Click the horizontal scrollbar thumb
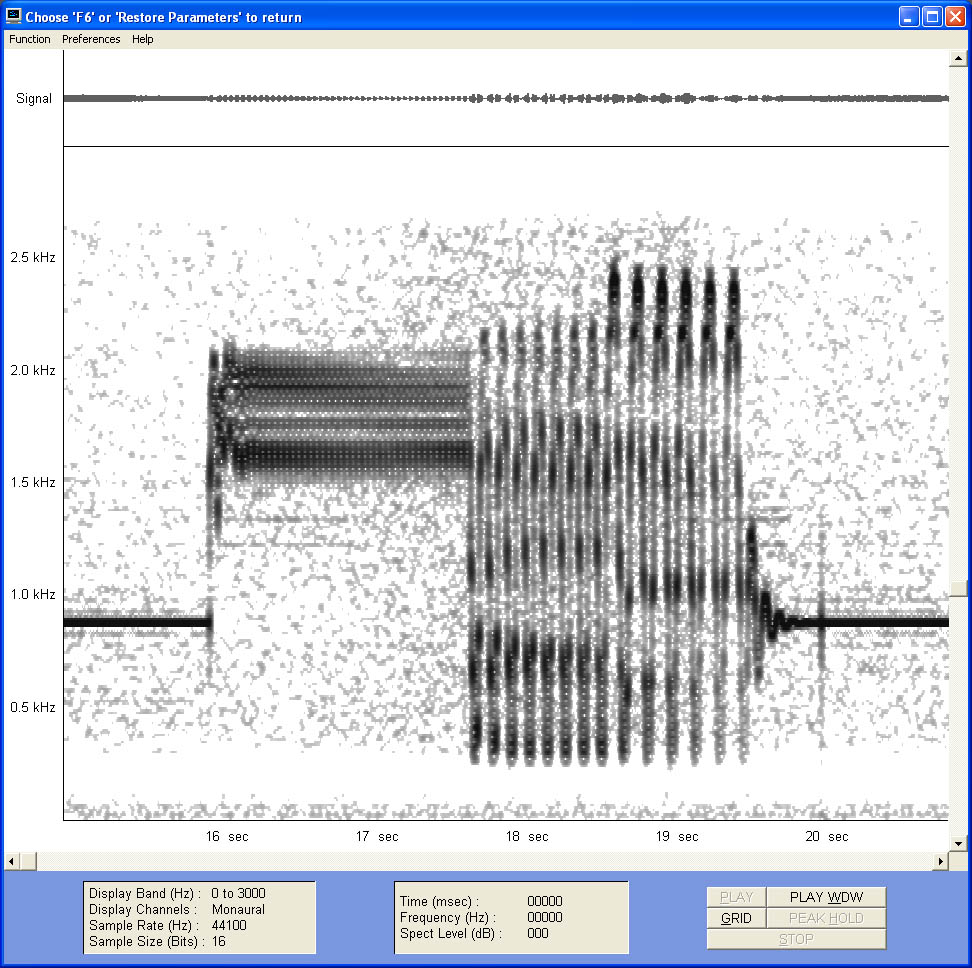 click(28, 861)
